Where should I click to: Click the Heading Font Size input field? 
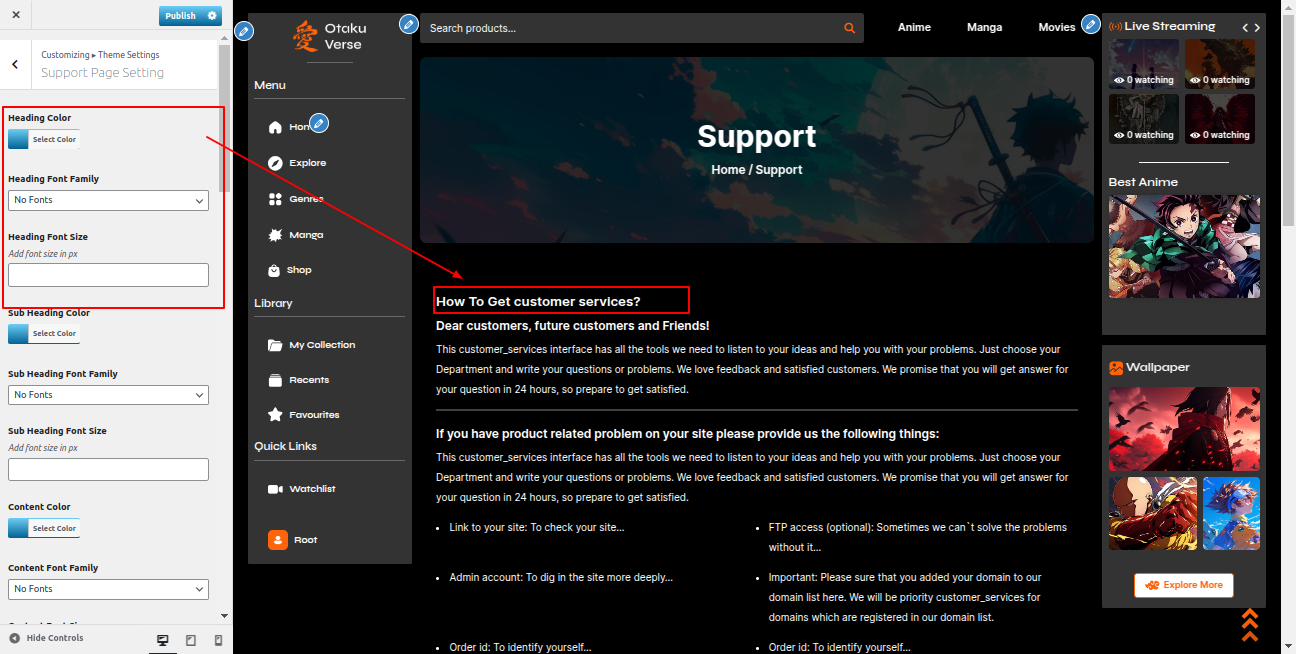[x=108, y=275]
